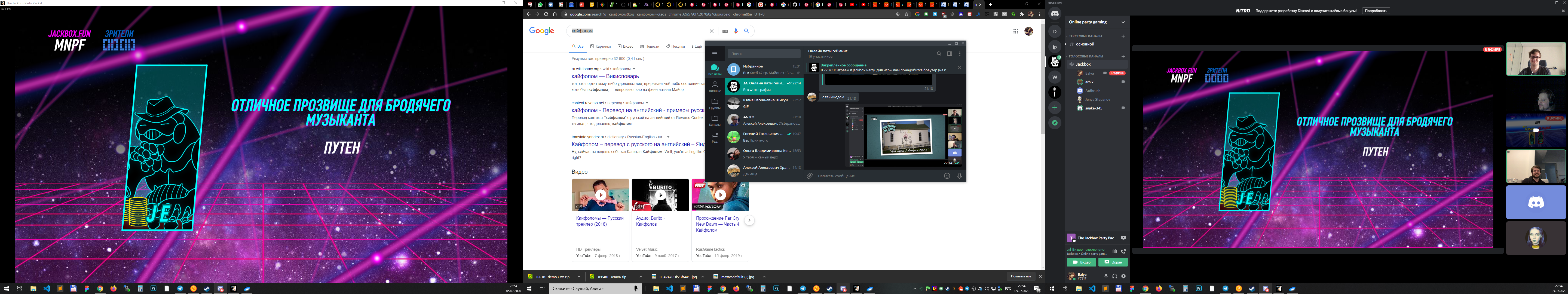Click Google search by voice microphone
The image size is (1568, 294).
pyautogui.click(x=735, y=31)
